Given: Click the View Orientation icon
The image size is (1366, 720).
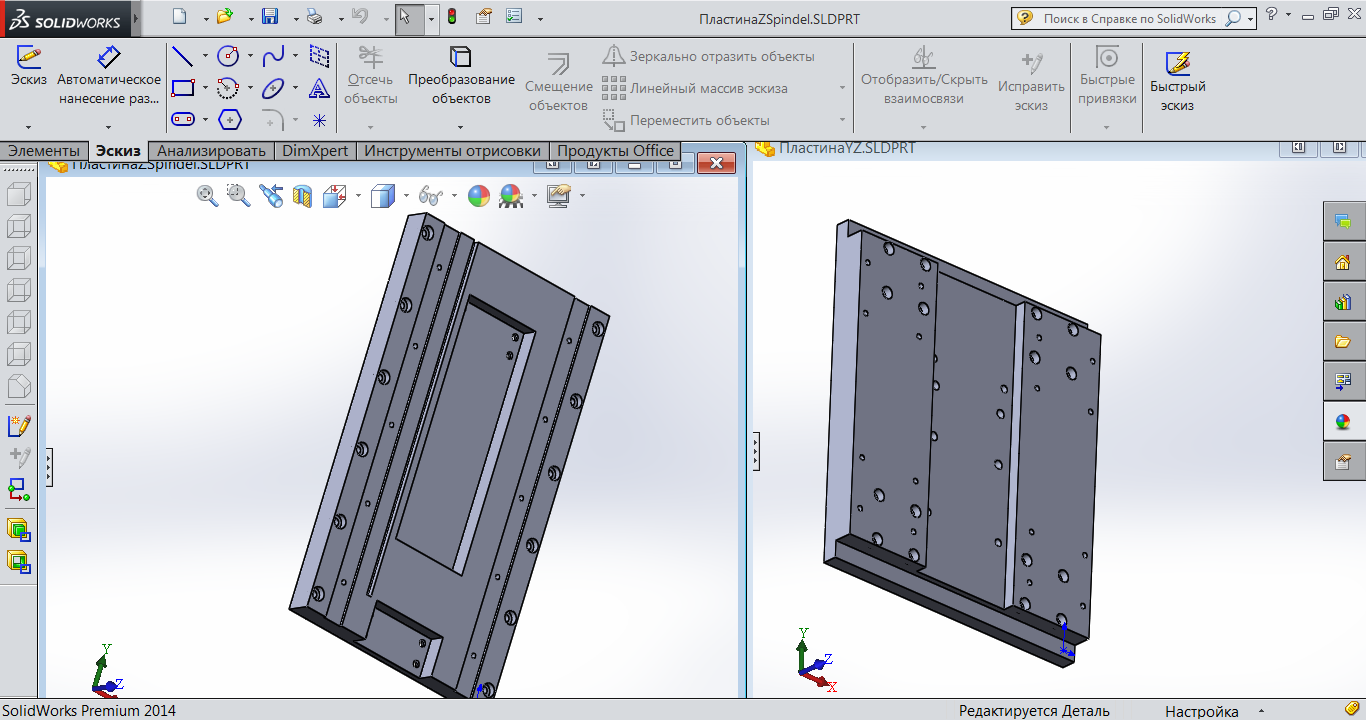Looking at the screenshot, I should click(334, 196).
